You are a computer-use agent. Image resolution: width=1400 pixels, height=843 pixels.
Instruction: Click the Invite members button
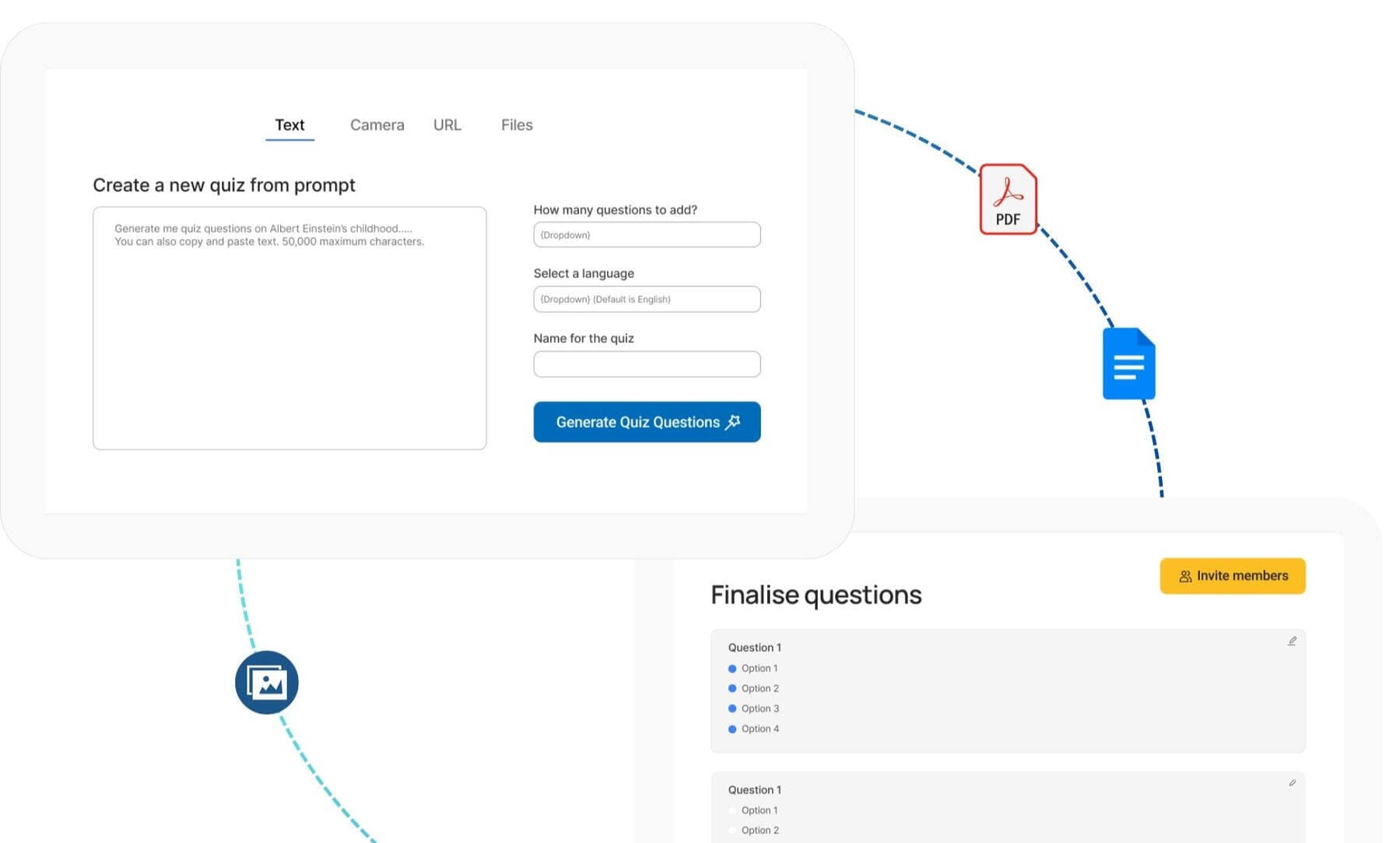(x=1232, y=576)
